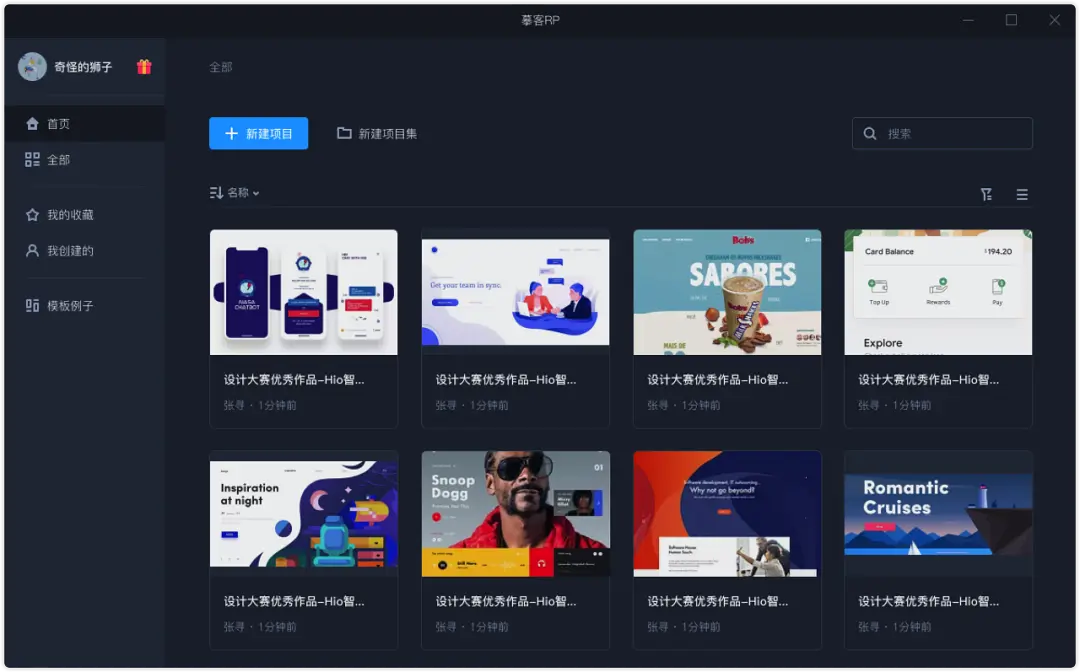Screen dimensions: 1080x672
Task: Click the home icon in sidebar
Action: point(32,124)
